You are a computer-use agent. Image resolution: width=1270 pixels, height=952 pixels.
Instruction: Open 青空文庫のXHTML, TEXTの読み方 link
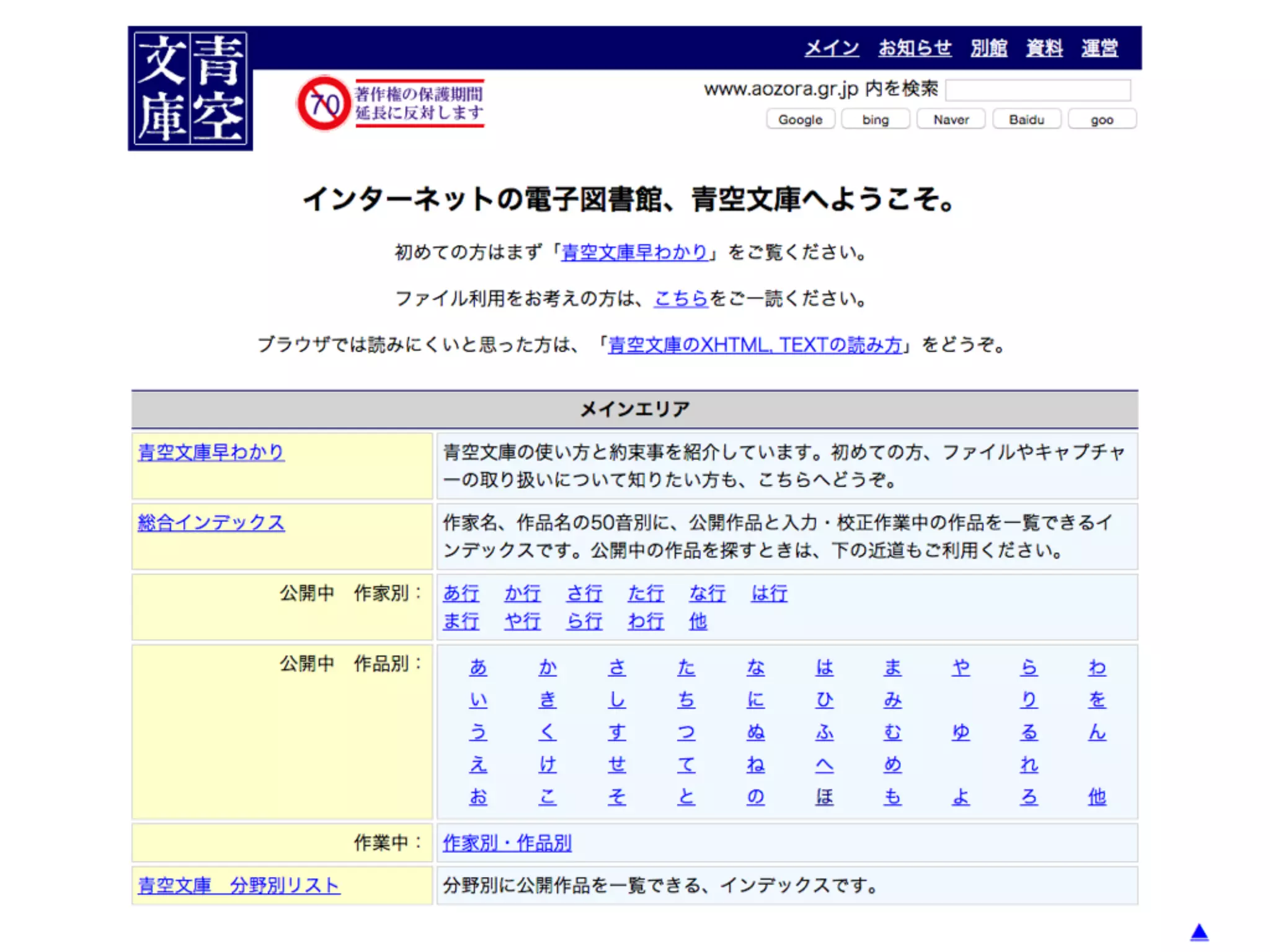pos(755,345)
